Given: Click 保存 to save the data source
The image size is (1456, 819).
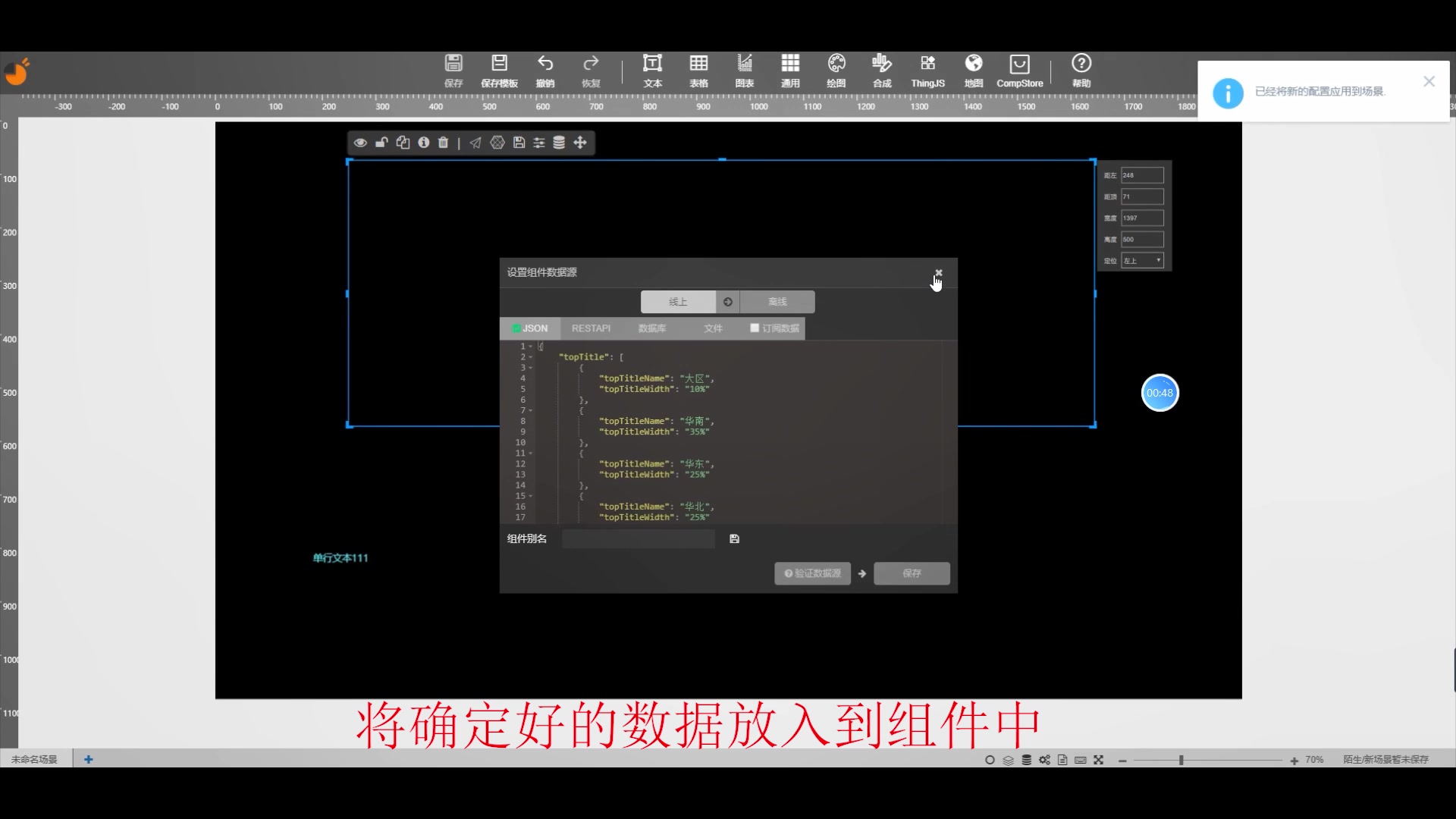Looking at the screenshot, I should coord(912,573).
